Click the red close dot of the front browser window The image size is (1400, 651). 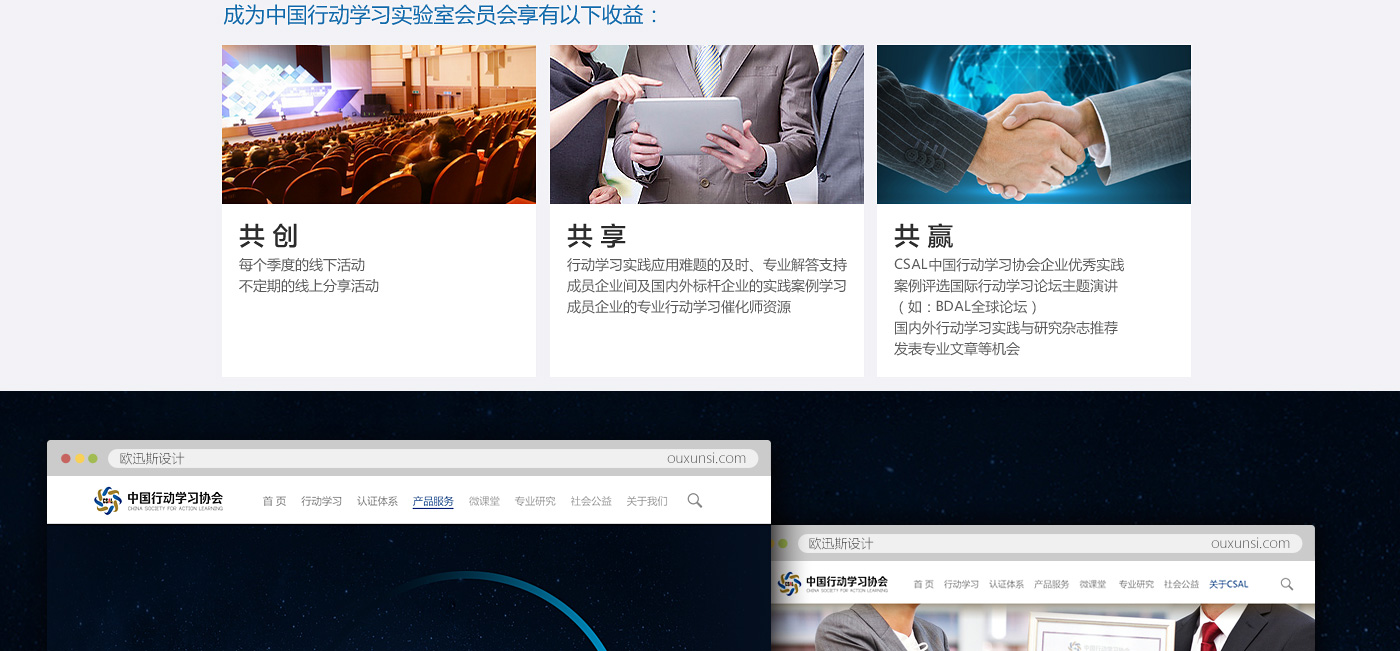(66, 458)
